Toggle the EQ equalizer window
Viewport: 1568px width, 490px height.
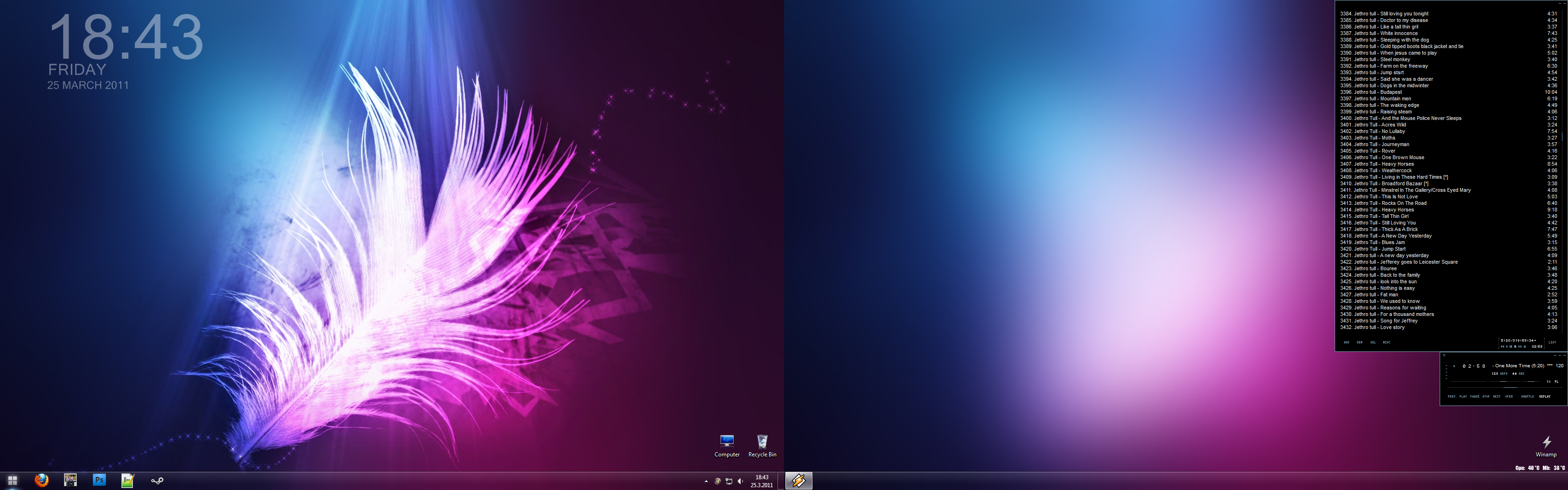tap(1548, 382)
